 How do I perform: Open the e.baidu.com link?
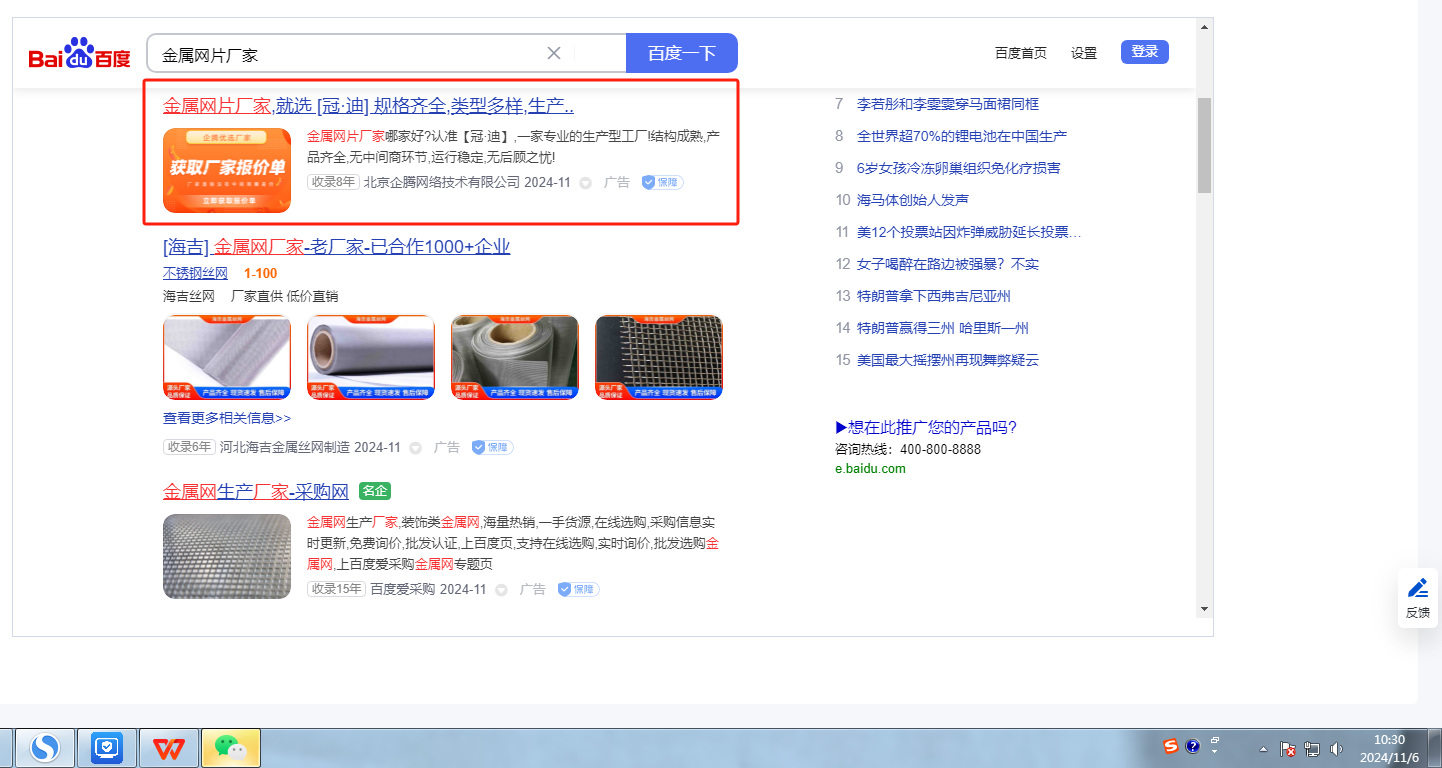(x=870, y=468)
